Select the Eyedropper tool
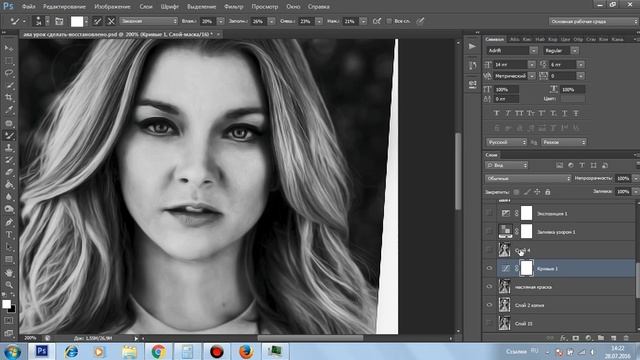This screenshot has height=360, width=640. pos(9,110)
